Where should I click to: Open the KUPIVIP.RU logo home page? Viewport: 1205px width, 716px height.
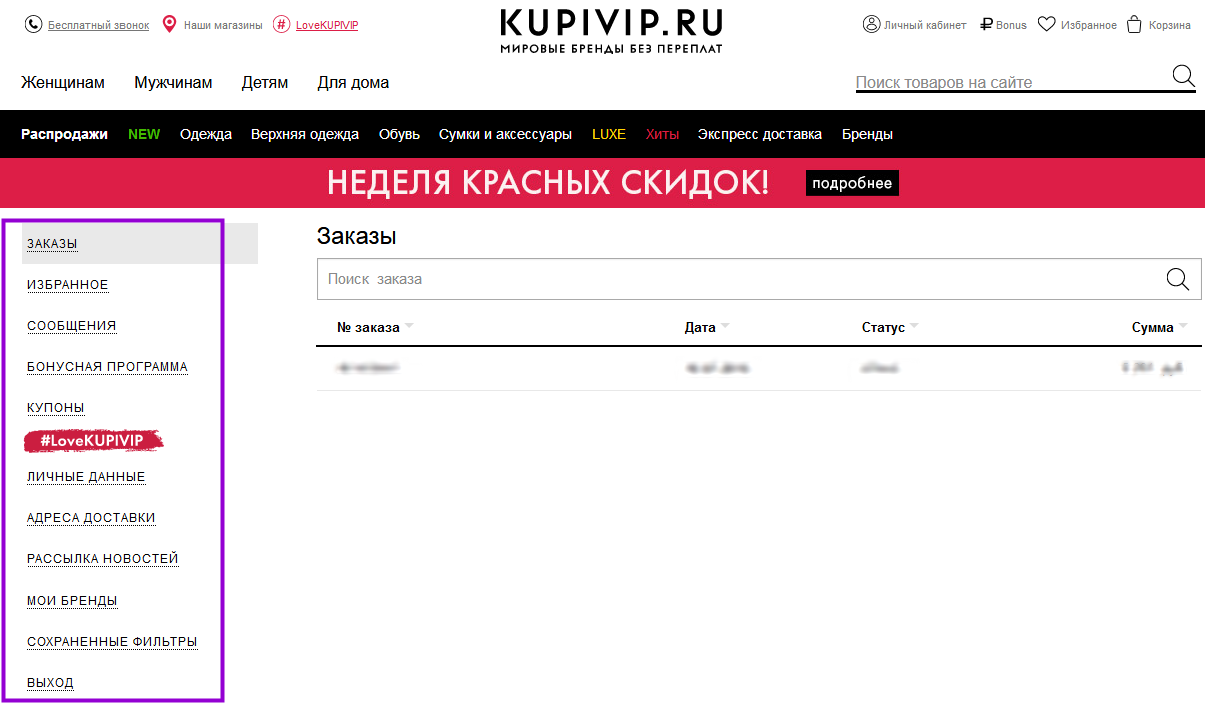coord(611,31)
